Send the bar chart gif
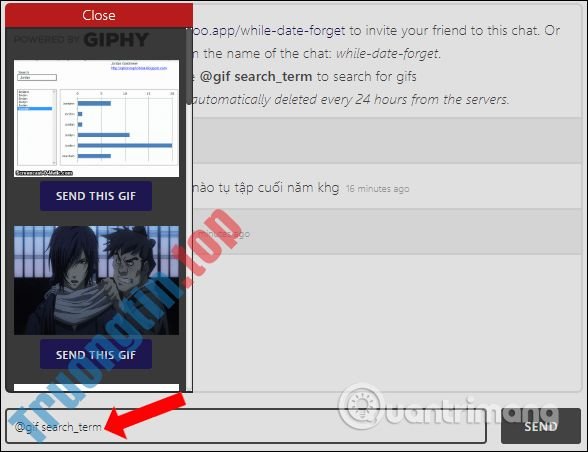This screenshot has height=452, width=588. click(x=96, y=196)
